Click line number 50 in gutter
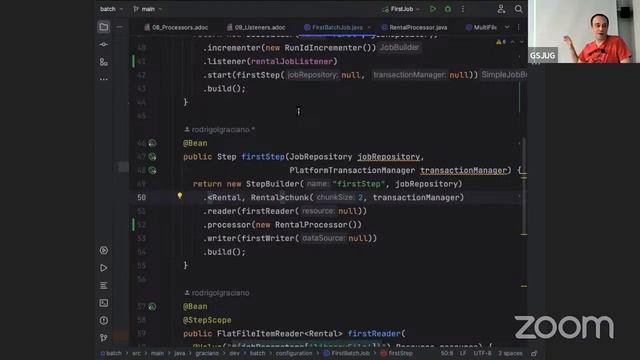Image resolution: width=640 pixels, height=360 pixels. click(142, 198)
